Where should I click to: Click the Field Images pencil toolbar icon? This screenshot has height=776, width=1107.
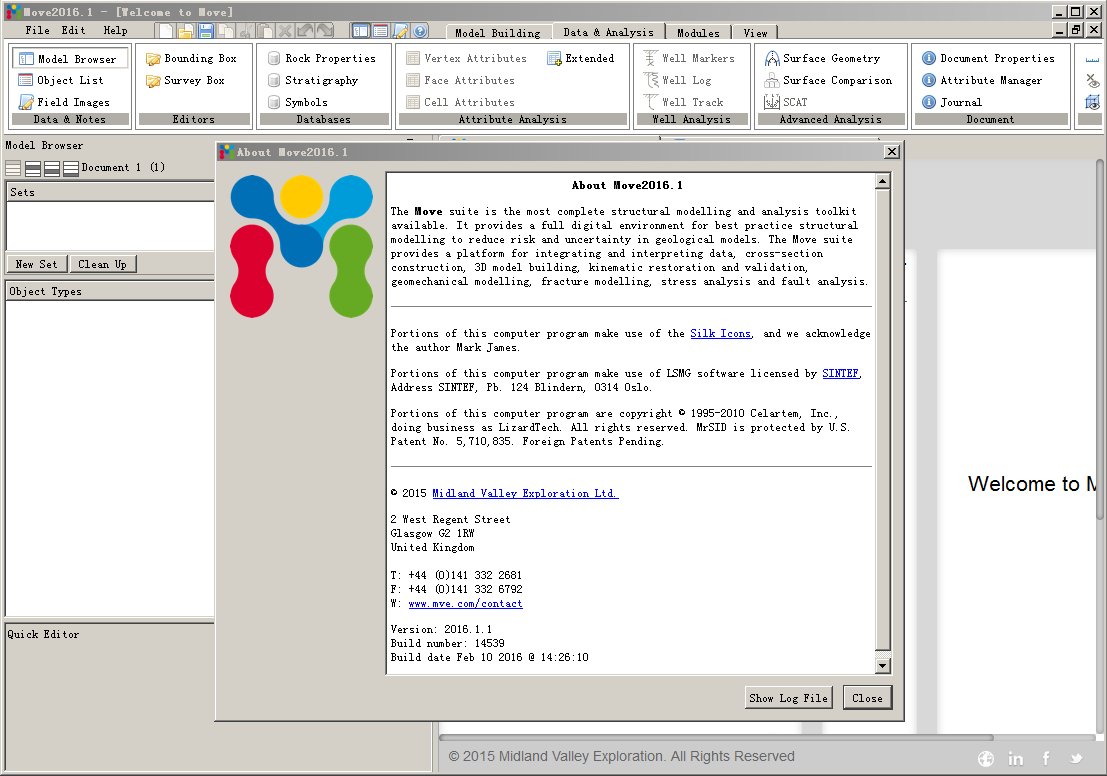(400, 31)
